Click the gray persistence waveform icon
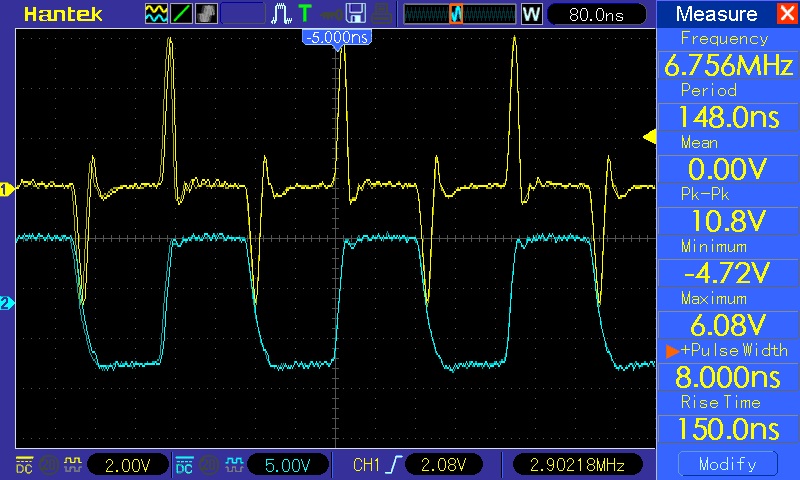The image size is (800, 480). click(206, 14)
